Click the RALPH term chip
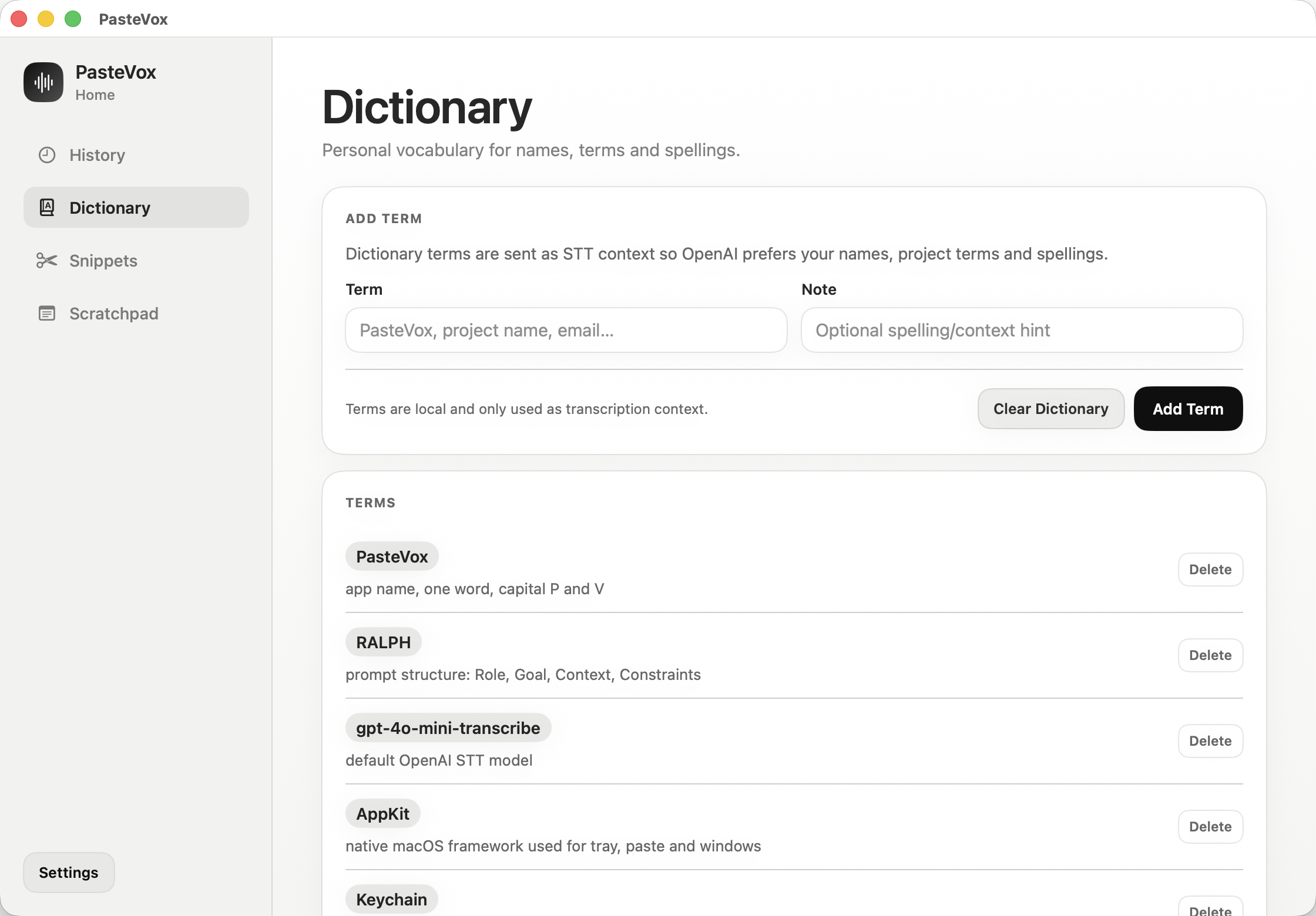The width and height of the screenshot is (1316, 916). tap(384, 642)
